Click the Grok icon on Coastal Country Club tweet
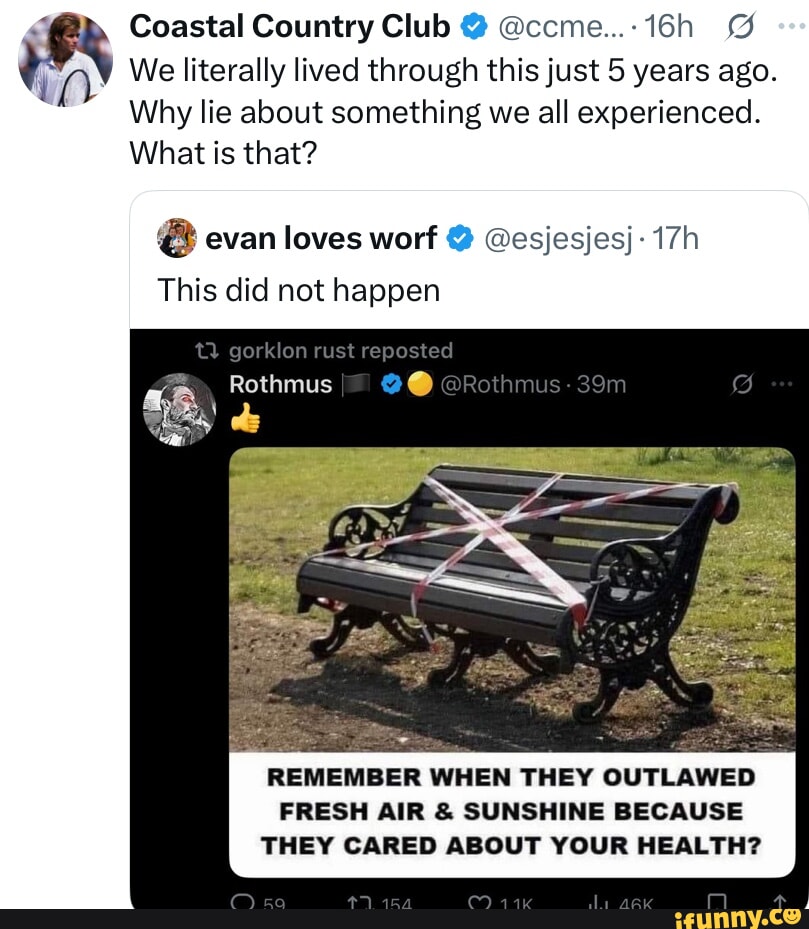The image size is (809, 929). tap(741, 27)
